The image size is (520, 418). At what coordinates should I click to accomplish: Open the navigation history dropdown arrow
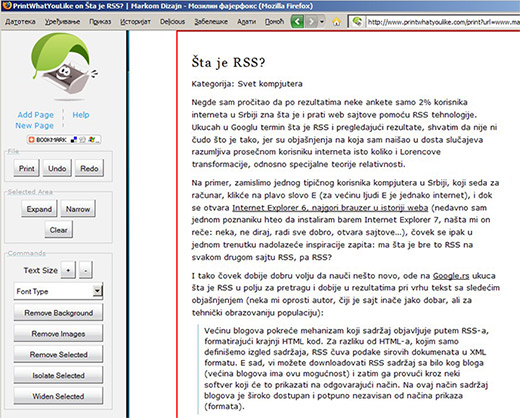coord(322,22)
